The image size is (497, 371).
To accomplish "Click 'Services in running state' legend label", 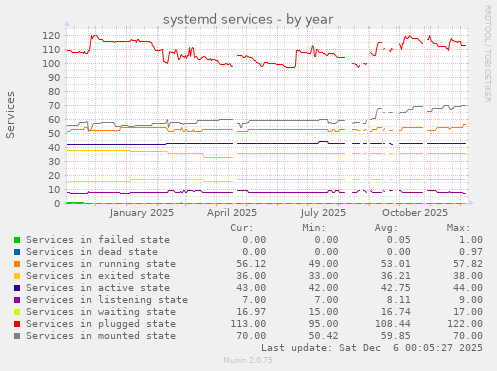I will coord(101,264).
